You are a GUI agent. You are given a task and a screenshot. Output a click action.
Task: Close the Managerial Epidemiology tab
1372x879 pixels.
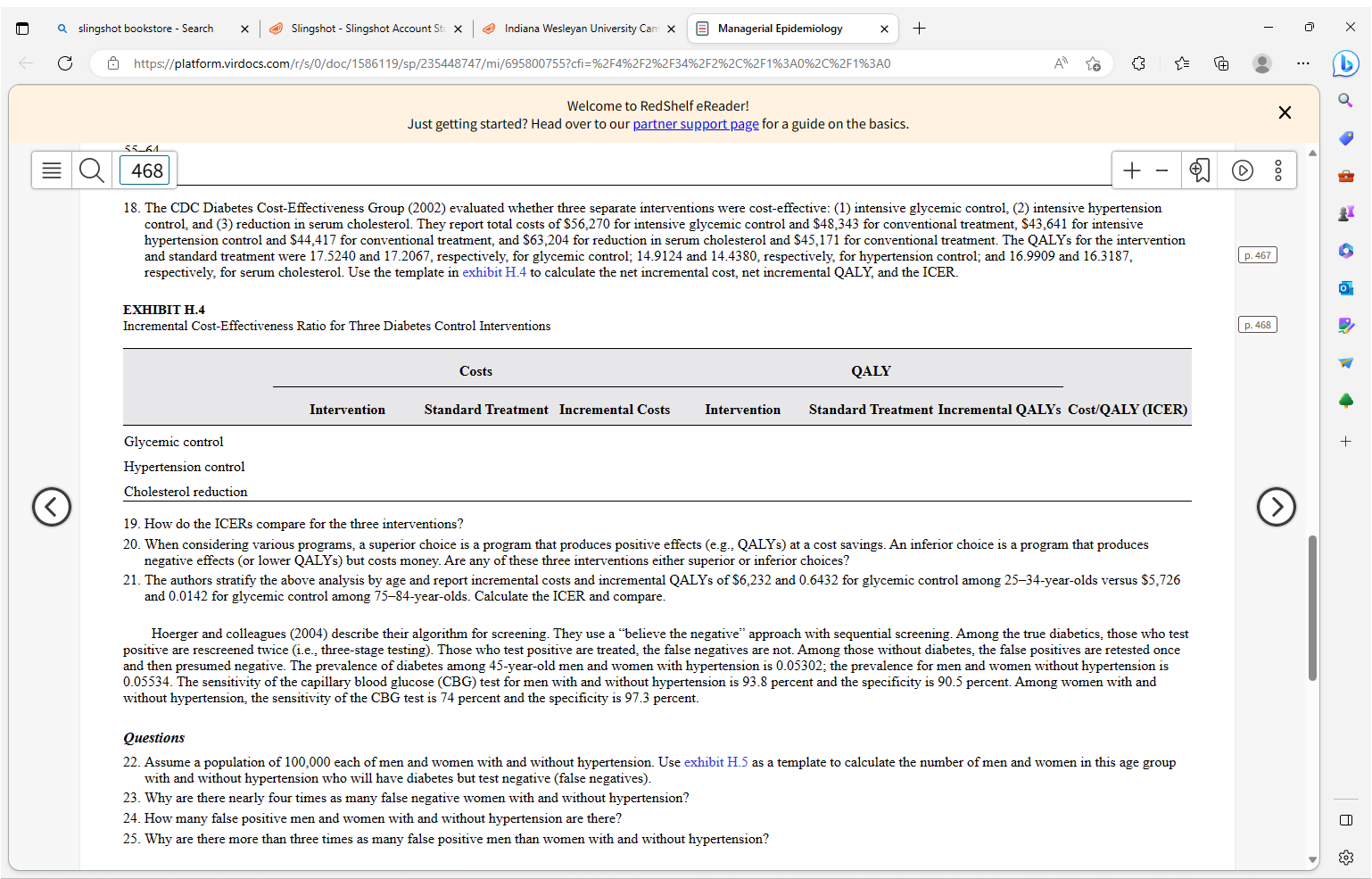click(884, 29)
